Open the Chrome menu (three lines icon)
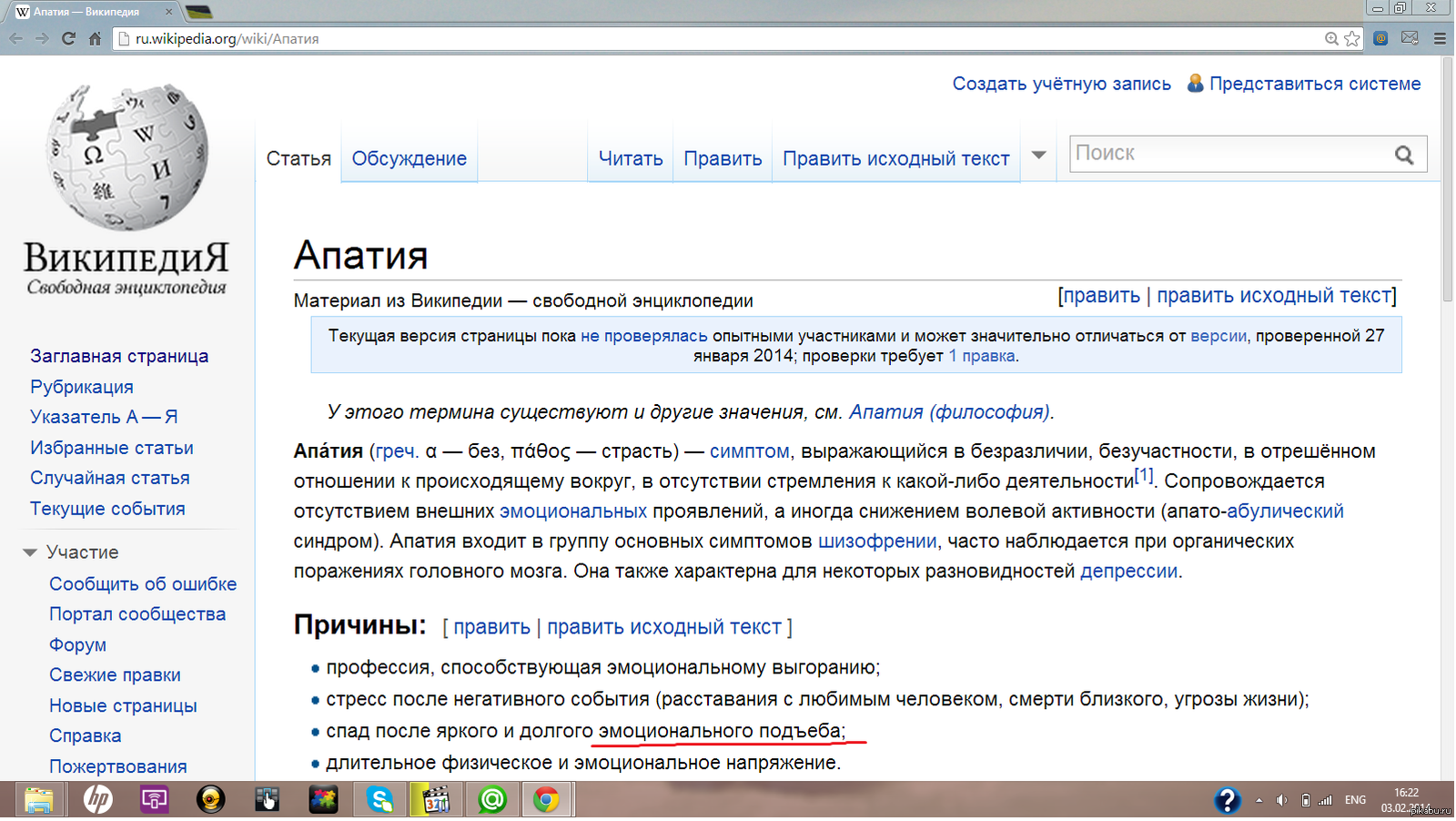The width and height of the screenshot is (1456, 821). [1440, 38]
